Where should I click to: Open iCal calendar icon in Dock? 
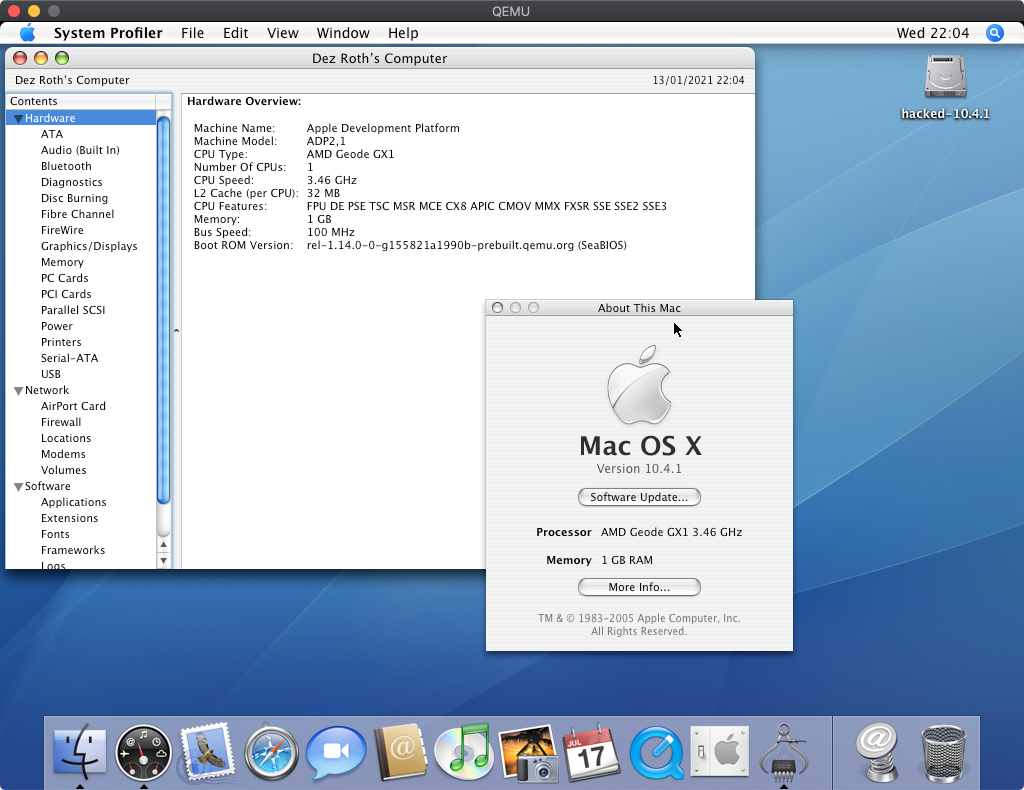(x=592, y=752)
